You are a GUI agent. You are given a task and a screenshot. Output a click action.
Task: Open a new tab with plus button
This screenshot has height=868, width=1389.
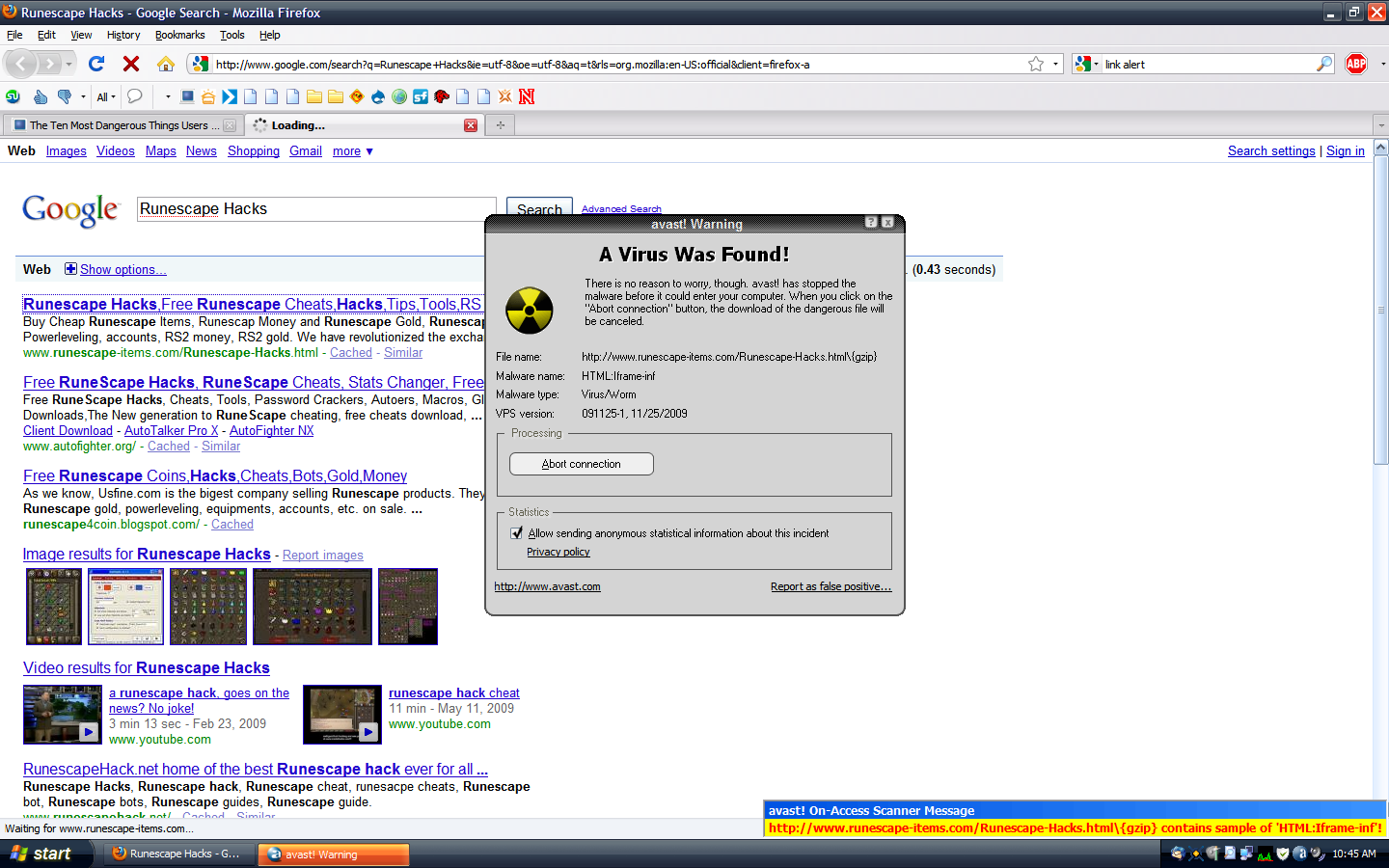(x=501, y=125)
